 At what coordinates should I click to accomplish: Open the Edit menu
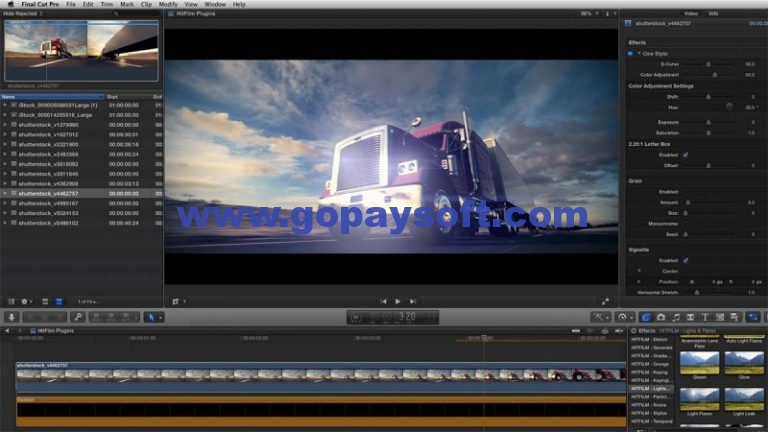click(x=88, y=4)
